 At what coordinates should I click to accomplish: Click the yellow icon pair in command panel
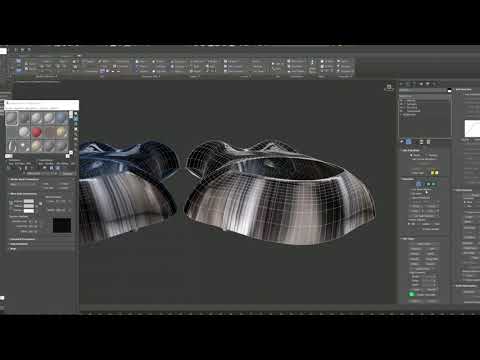tap(434, 173)
